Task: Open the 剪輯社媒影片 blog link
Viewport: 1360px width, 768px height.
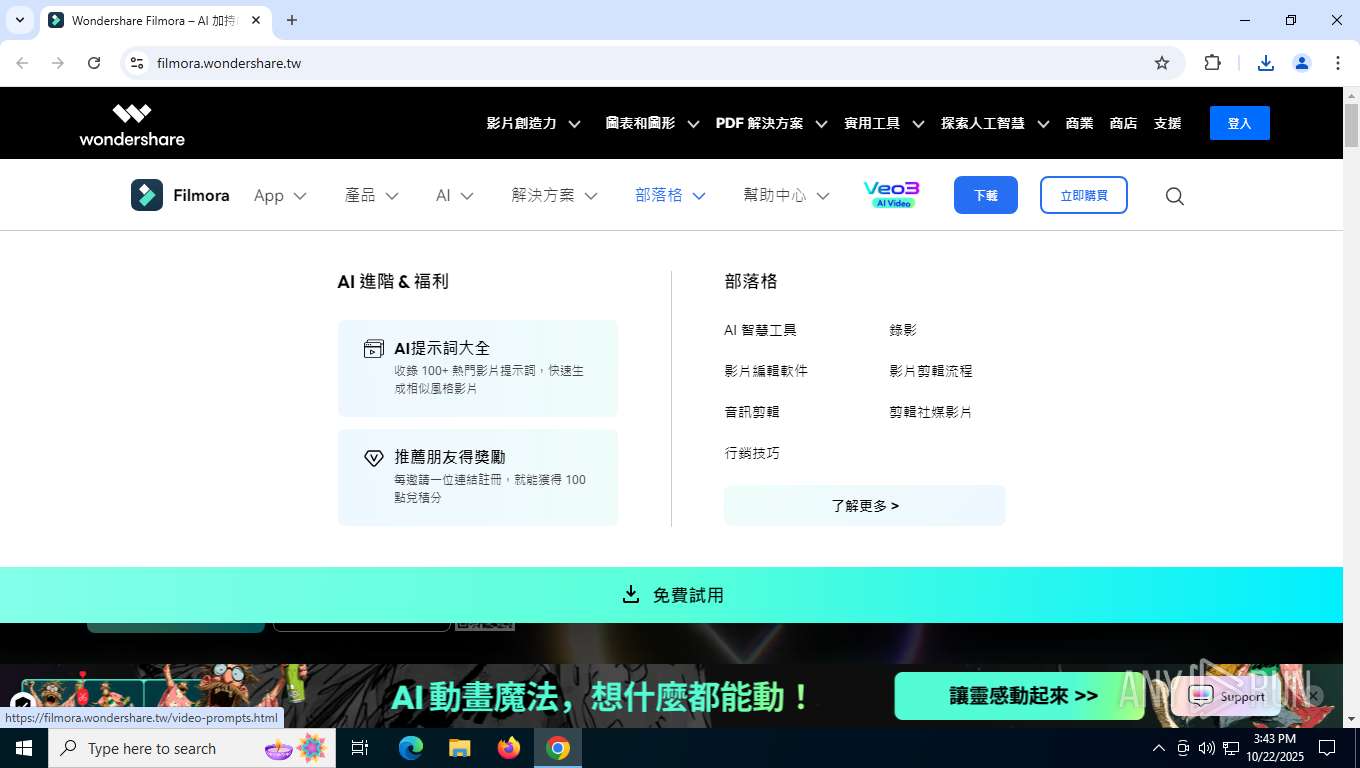Action: click(931, 412)
